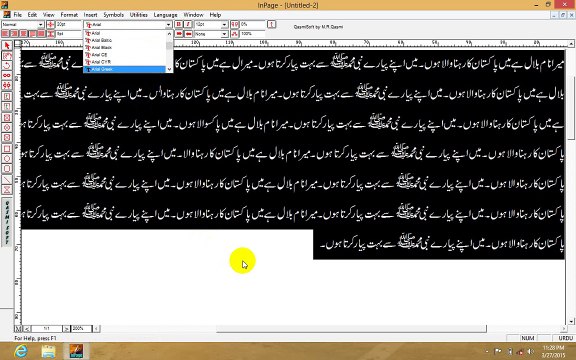Click the 0% kerning field
Screen dimensions: 576x360
(252, 24)
